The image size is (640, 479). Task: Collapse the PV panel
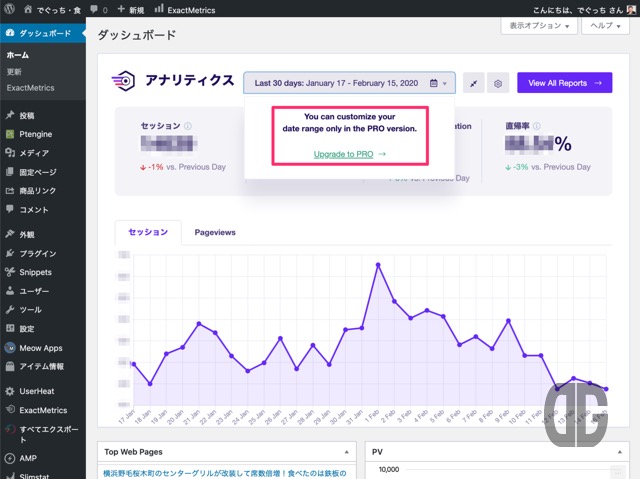click(x=620, y=452)
